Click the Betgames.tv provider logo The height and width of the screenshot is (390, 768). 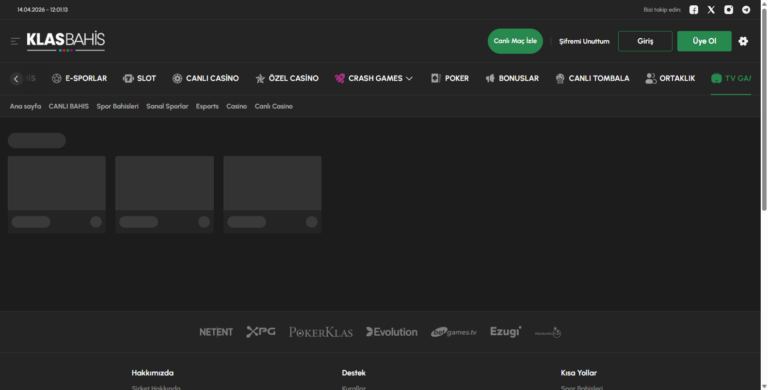pyautogui.click(x=454, y=332)
